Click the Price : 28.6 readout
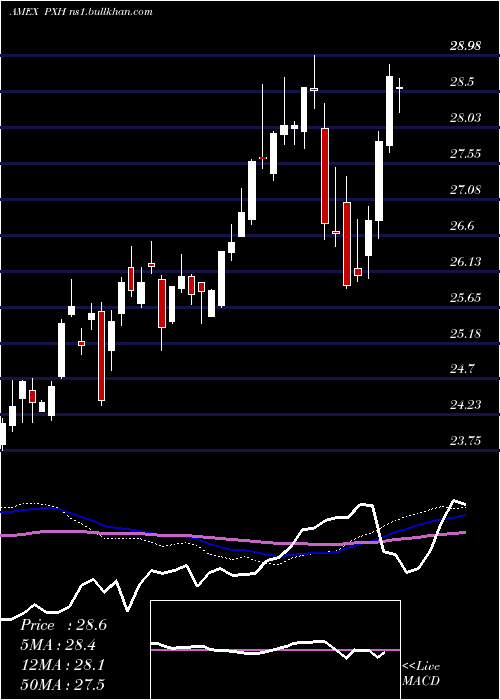The width and height of the screenshot is (500, 700). tap(63, 625)
